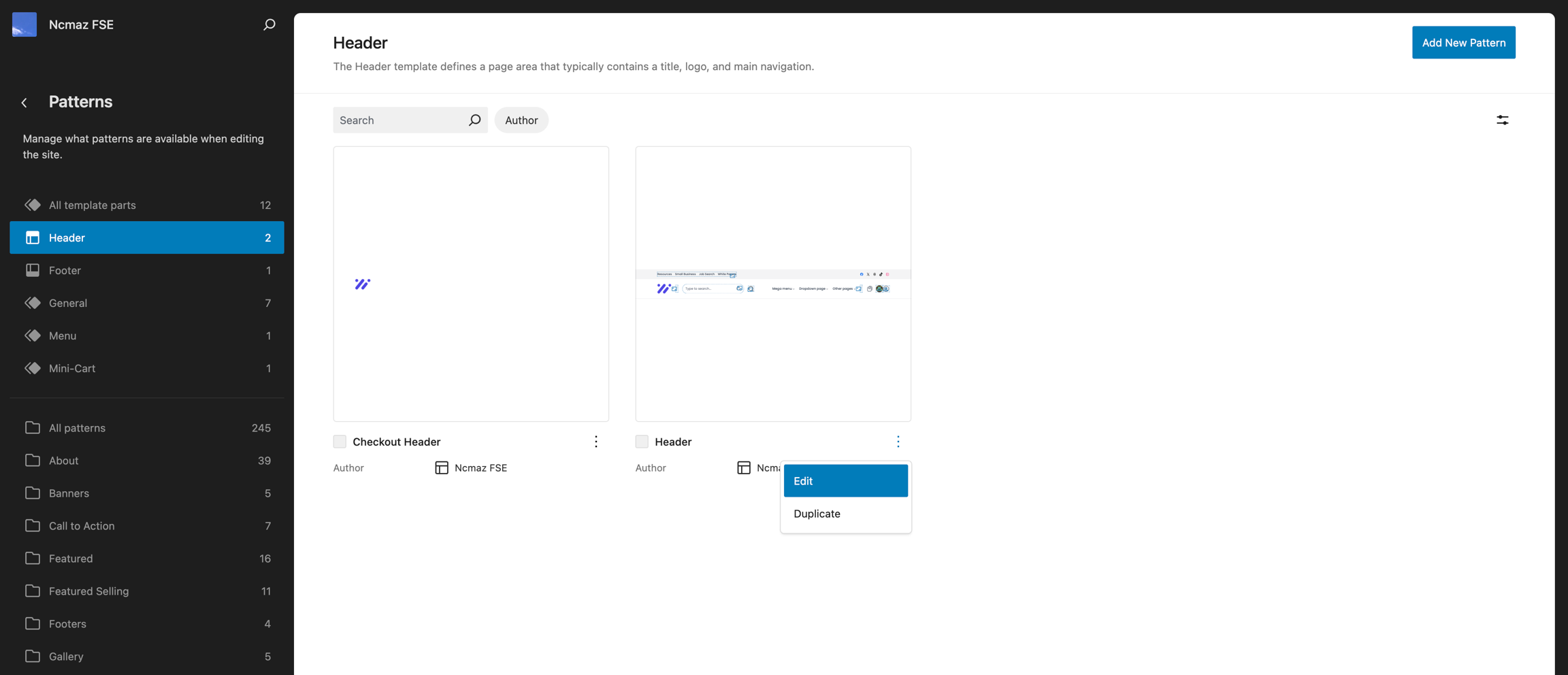
Task: Toggle the Header pattern three-dot menu
Action: coord(898,442)
